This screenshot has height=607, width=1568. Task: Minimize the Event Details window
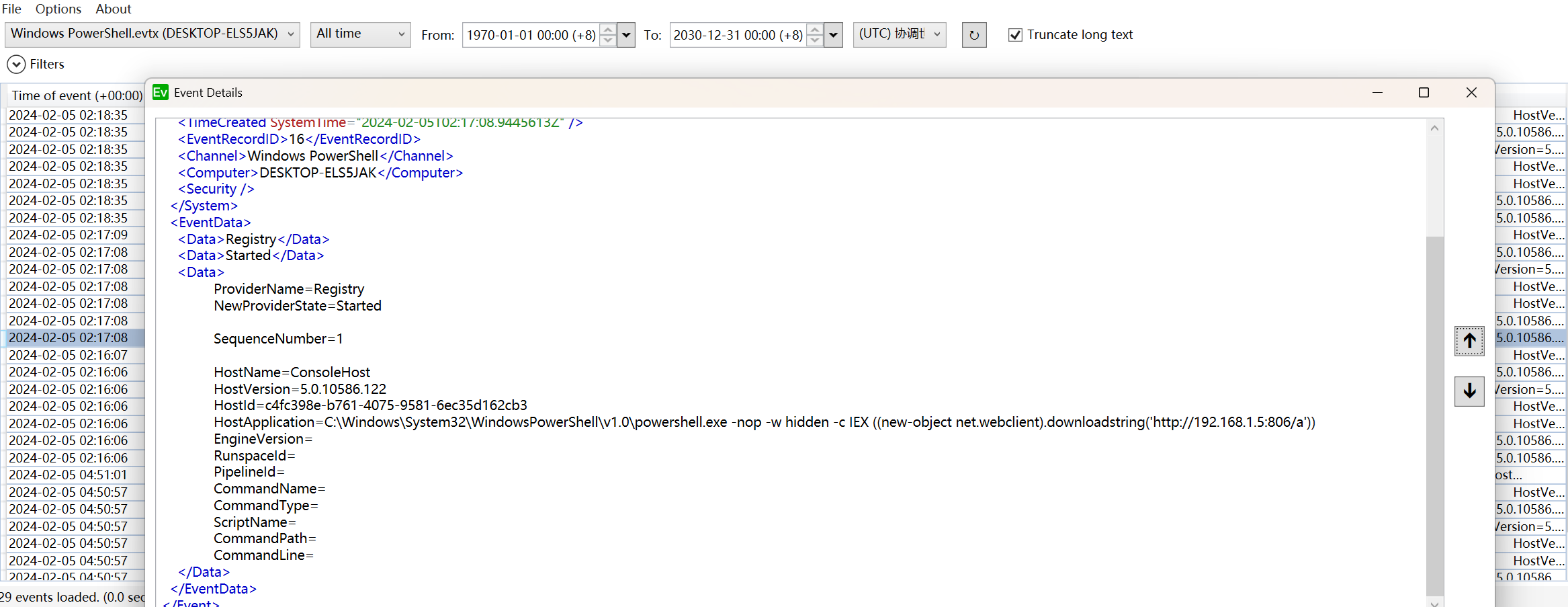click(x=1377, y=93)
